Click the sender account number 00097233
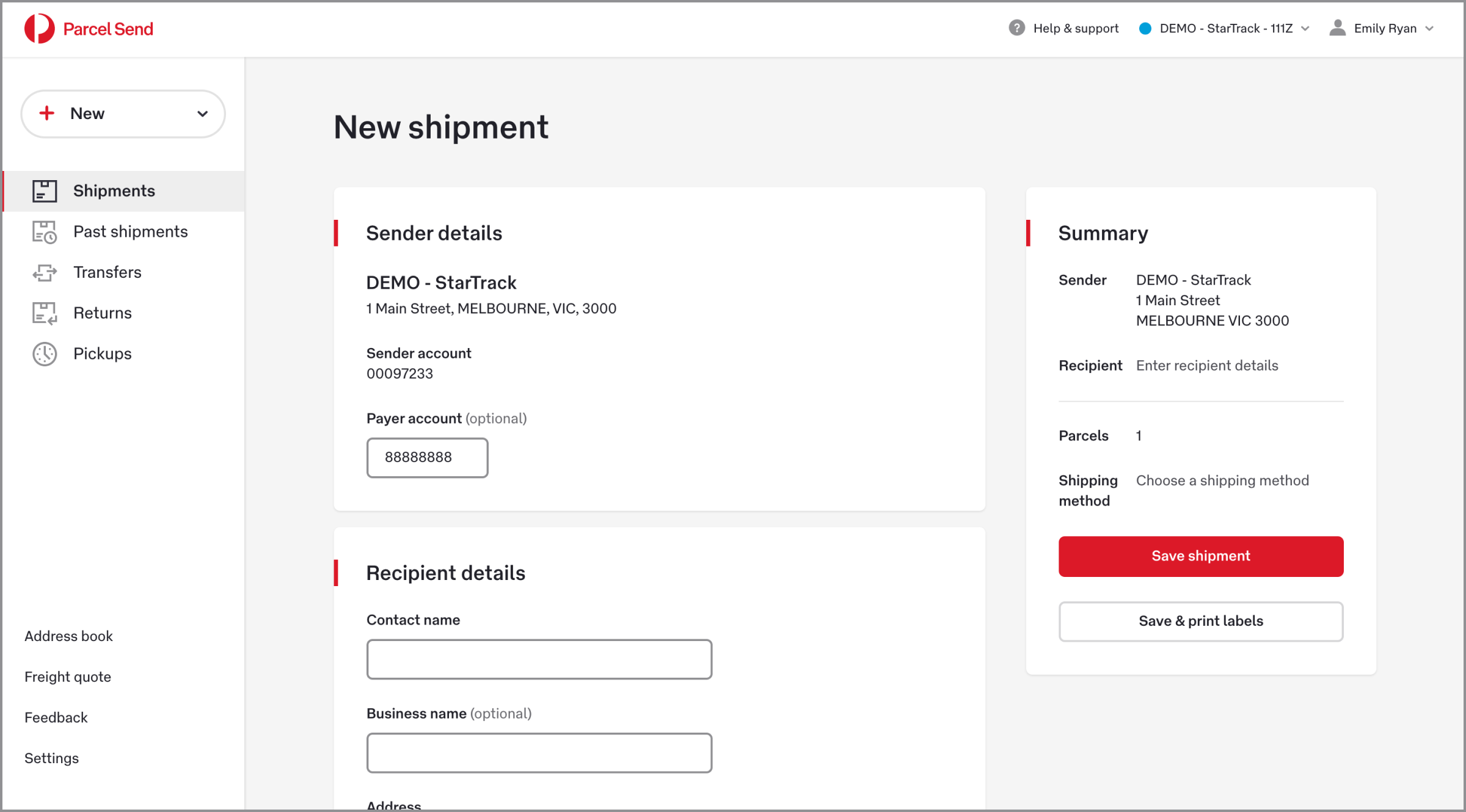This screenshot has width=1466, height=812. (399, 374)
